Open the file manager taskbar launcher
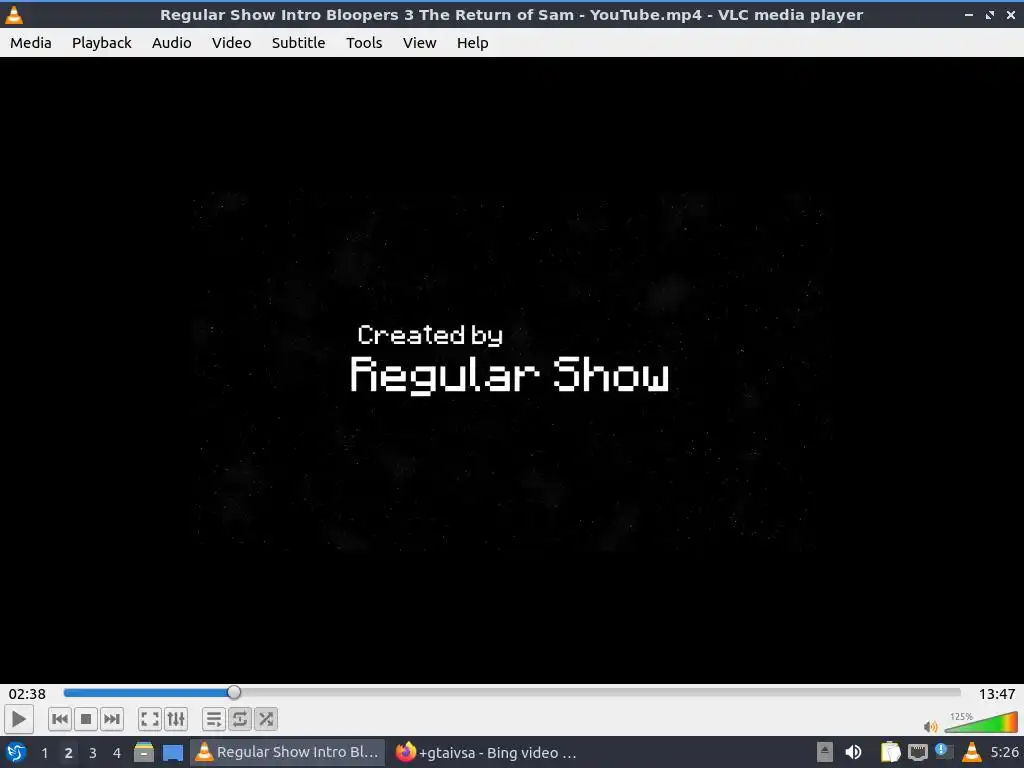Screen dimensions: 1024x768 144,752
